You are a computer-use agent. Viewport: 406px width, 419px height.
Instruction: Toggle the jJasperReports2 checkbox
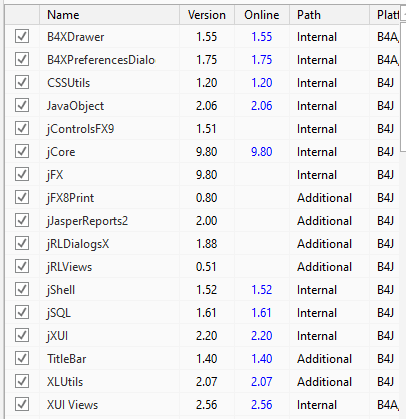pos(22,220)
